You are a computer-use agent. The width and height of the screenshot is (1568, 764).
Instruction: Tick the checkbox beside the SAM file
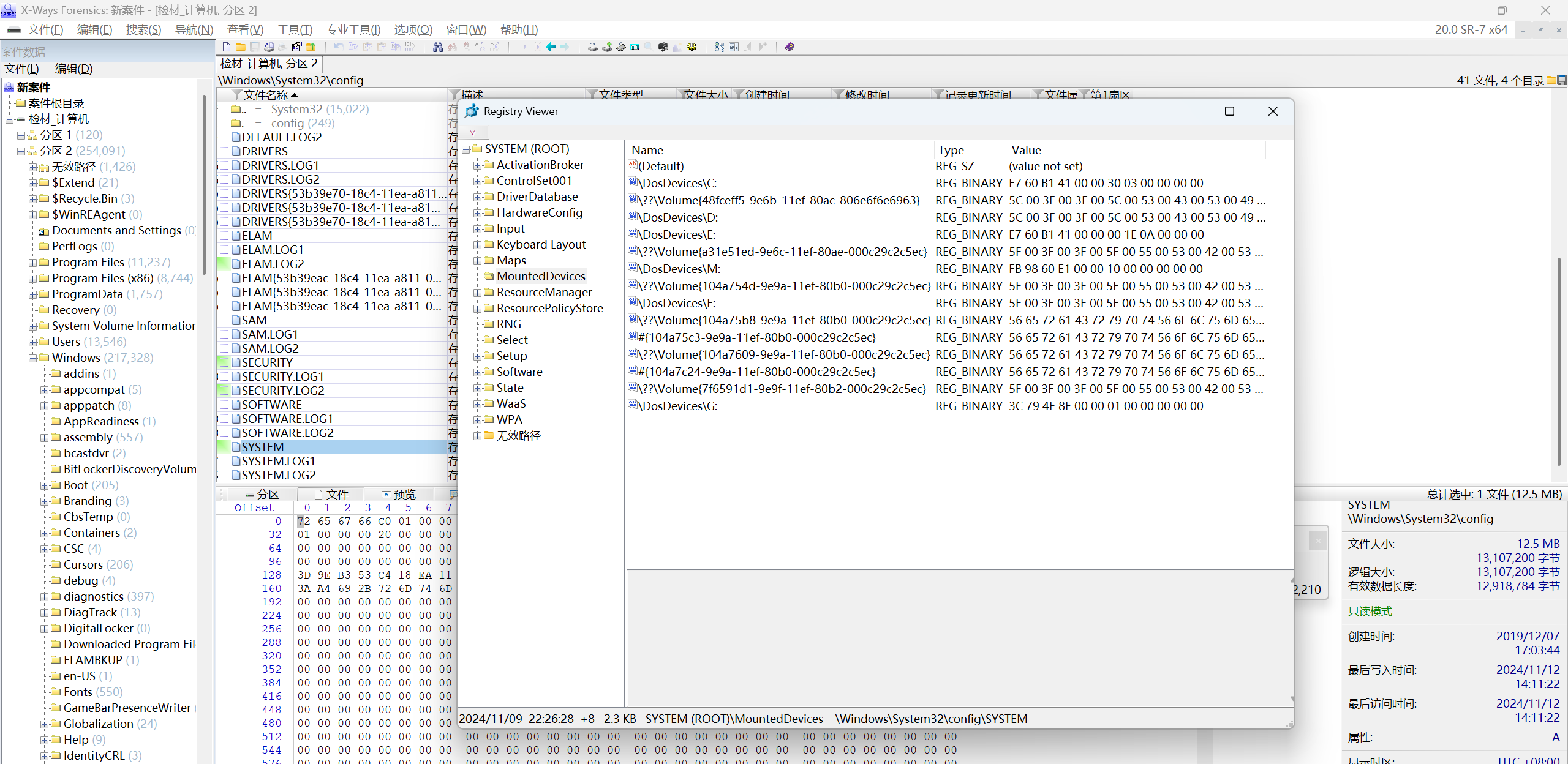click(x=224, y=320)
